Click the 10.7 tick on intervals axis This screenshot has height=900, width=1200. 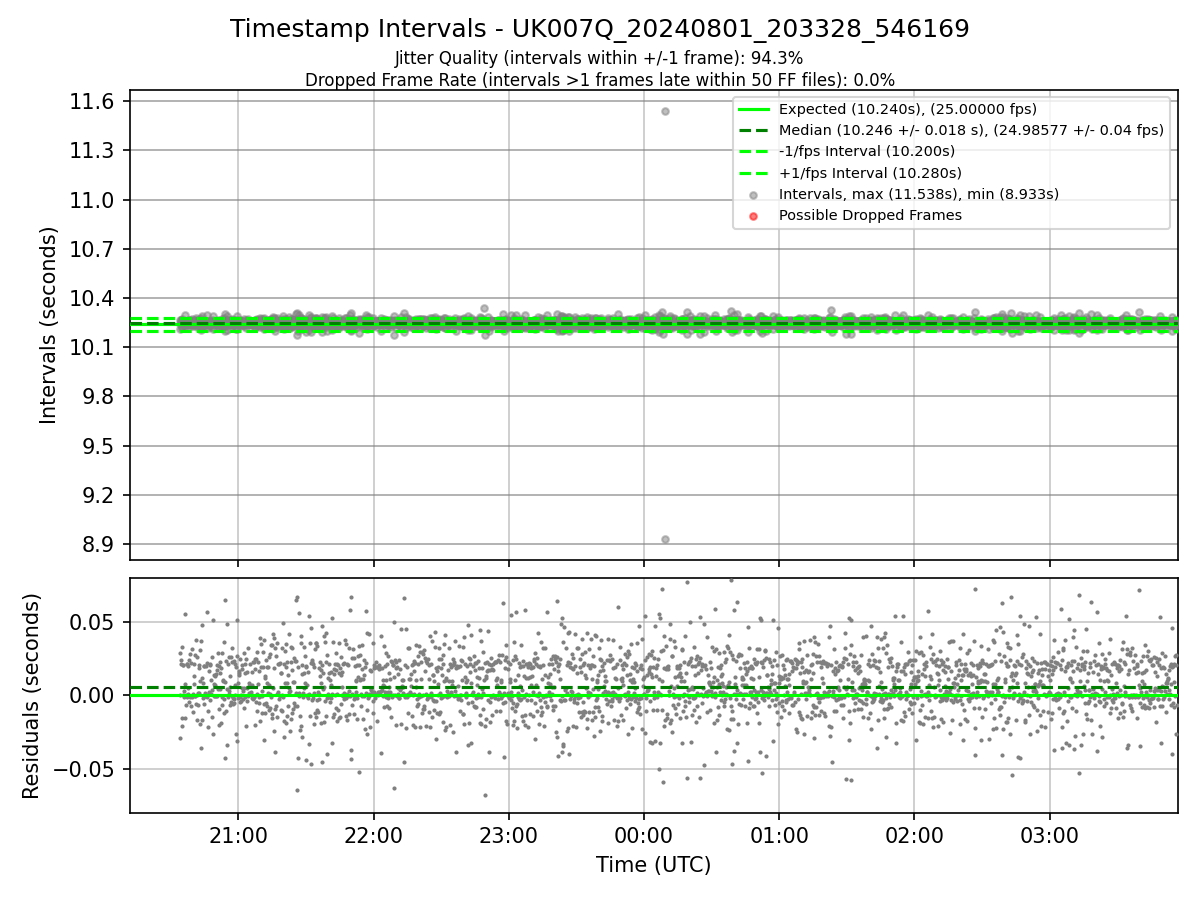tap(94, 249)
